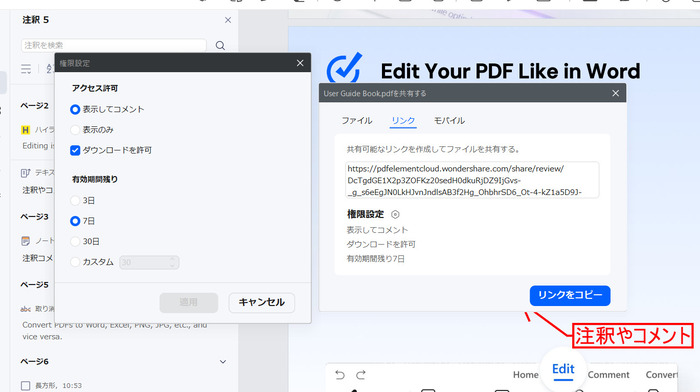Screen dimensions: 700x392
Task: Select the highlight annotation icon under ページ2
Action: 25,130
